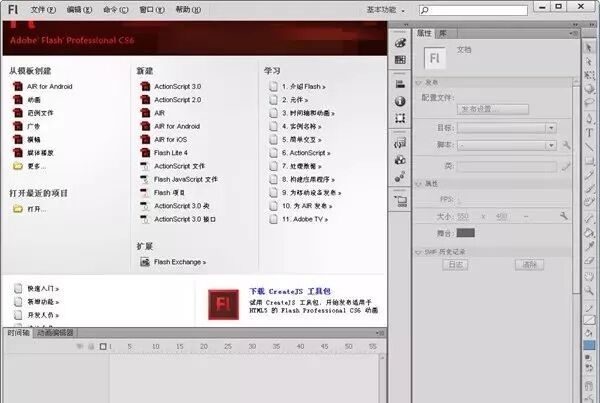Open the Align panel icon
Viewport: 600px width, 403px height.
pyautogui.click(x=400, y=84)
